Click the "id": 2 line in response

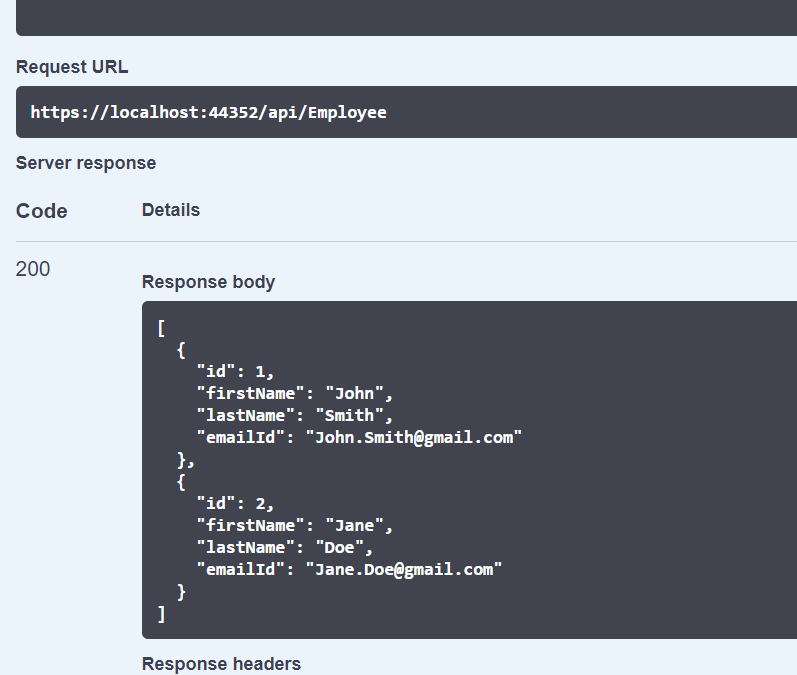click(235, 504)
